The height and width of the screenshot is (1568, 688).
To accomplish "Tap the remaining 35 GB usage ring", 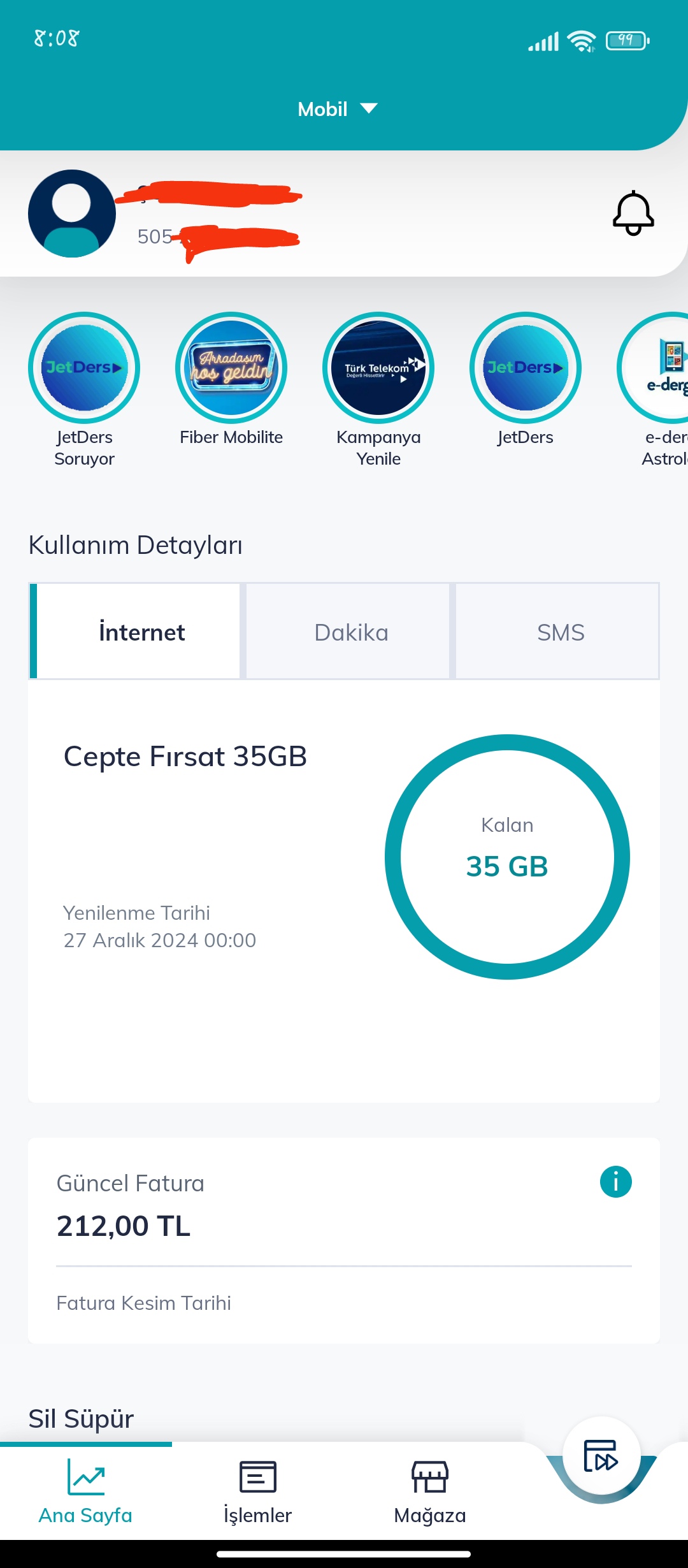I will coord(507,857).
